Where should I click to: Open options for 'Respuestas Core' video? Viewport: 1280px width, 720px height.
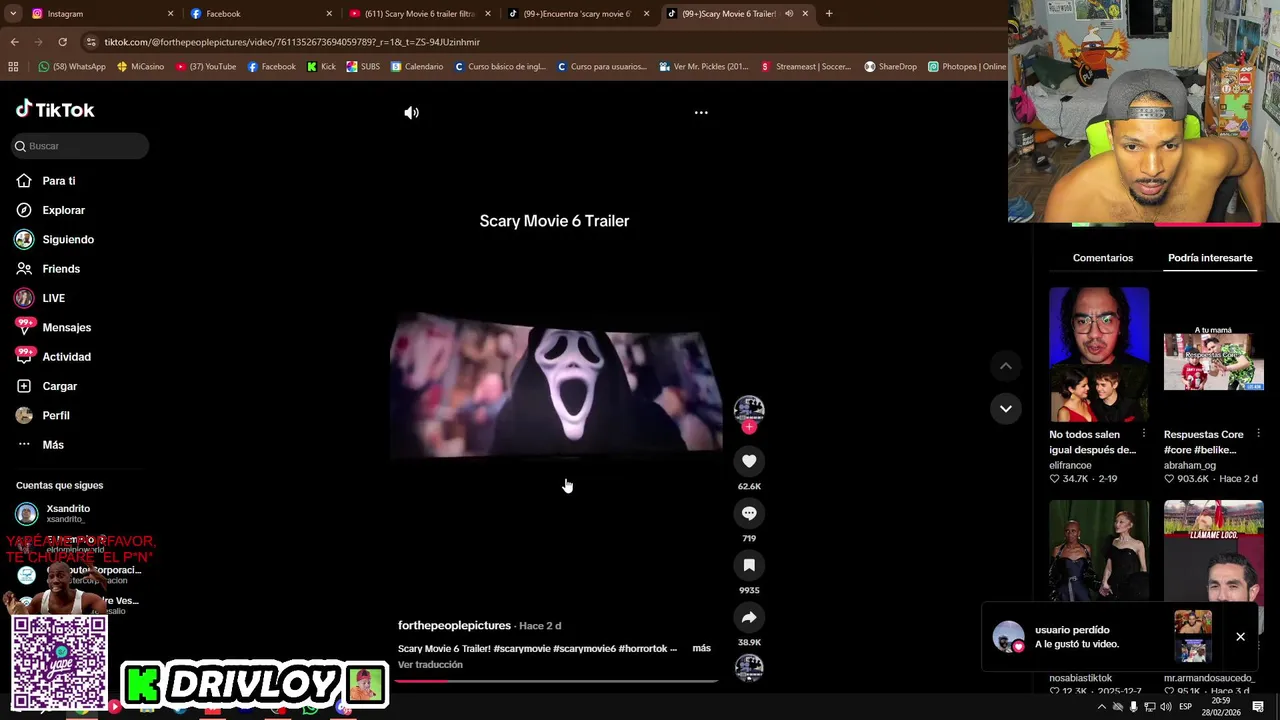[1258, 434]
